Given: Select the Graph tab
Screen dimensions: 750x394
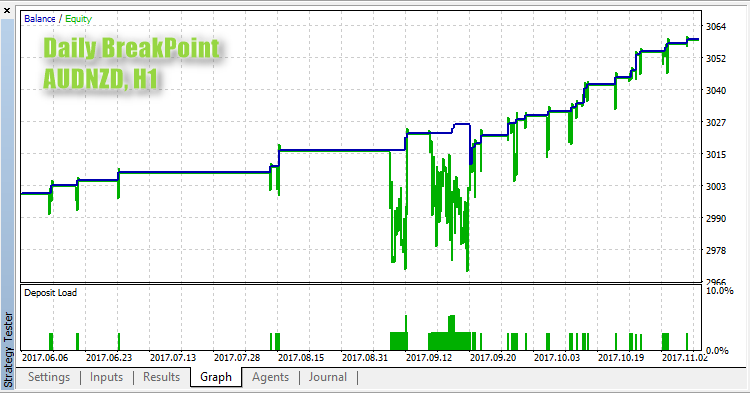Looking at the screenshot, I should click(x=216, y=377).
